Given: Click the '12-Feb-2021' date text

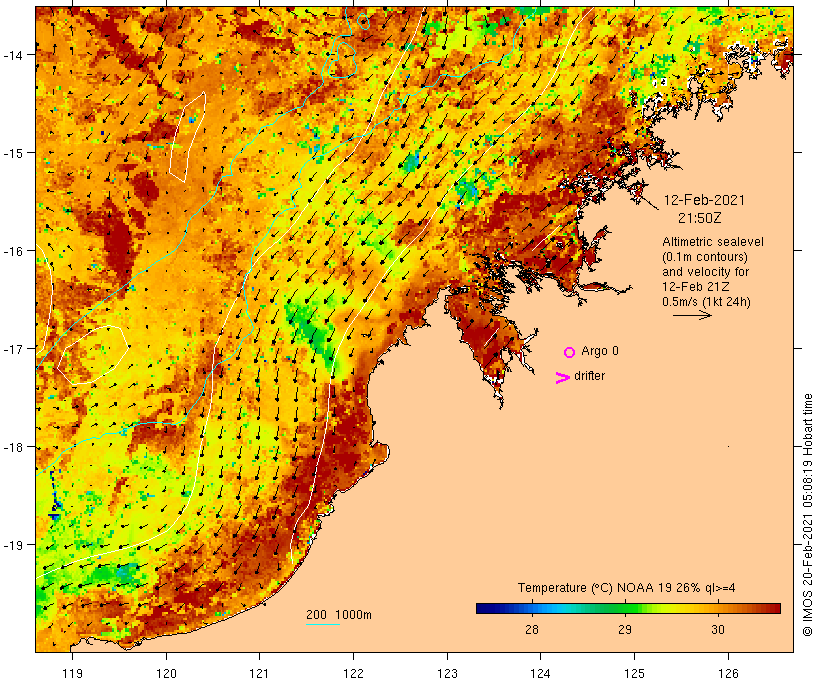Looking at the screenshot, I should [x=704, y=200].
